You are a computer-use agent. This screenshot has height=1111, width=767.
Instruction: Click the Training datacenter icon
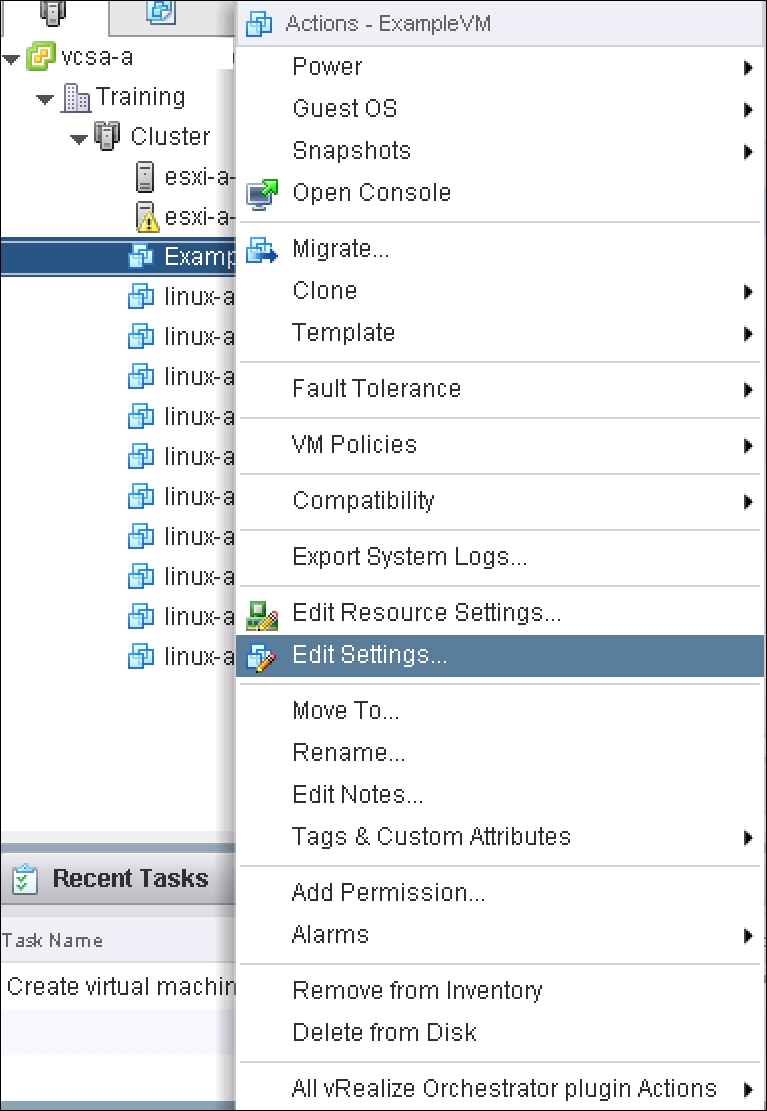click(x=76, y=97)
